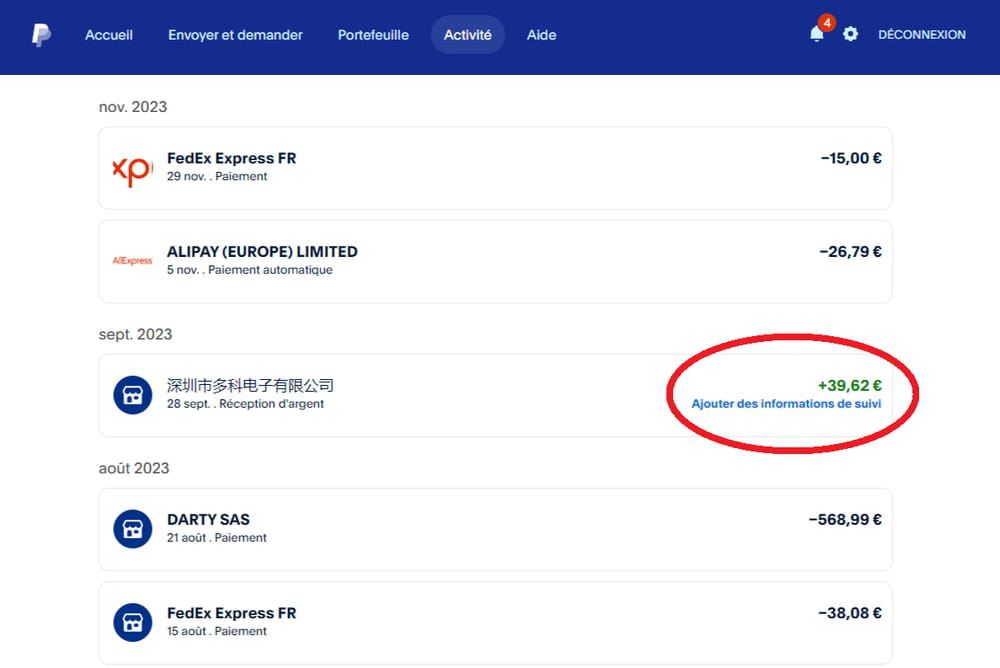Click the sept. 2023 heading
The image size is (1000, 668).
(135, 335)
